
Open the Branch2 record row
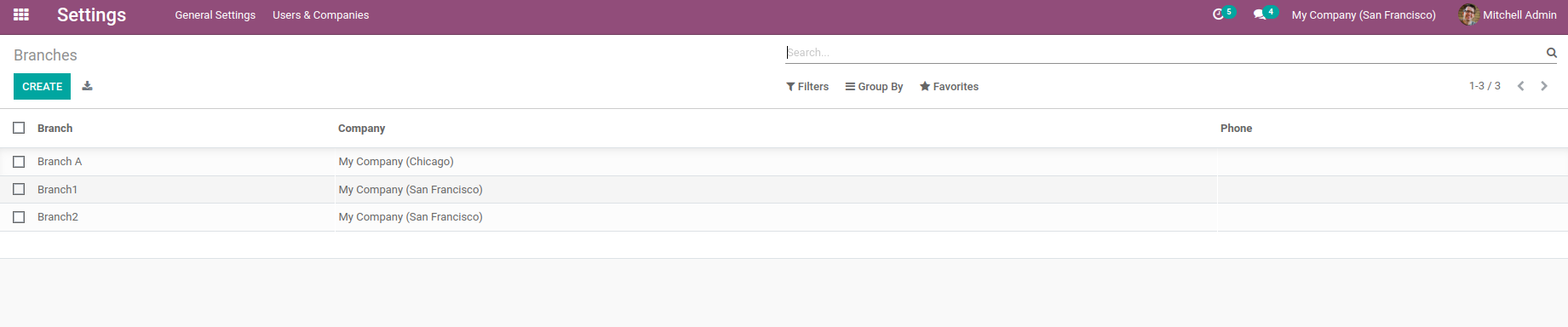coord(784,217)
